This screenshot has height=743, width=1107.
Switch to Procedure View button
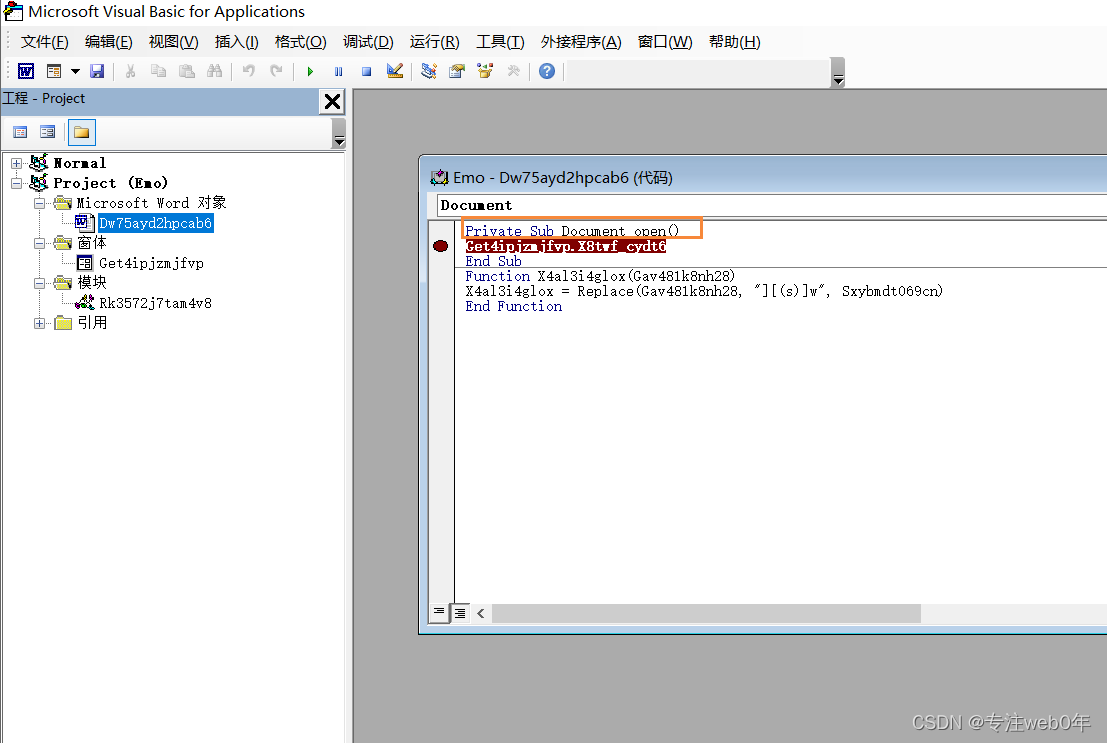(x=439, y=612)
